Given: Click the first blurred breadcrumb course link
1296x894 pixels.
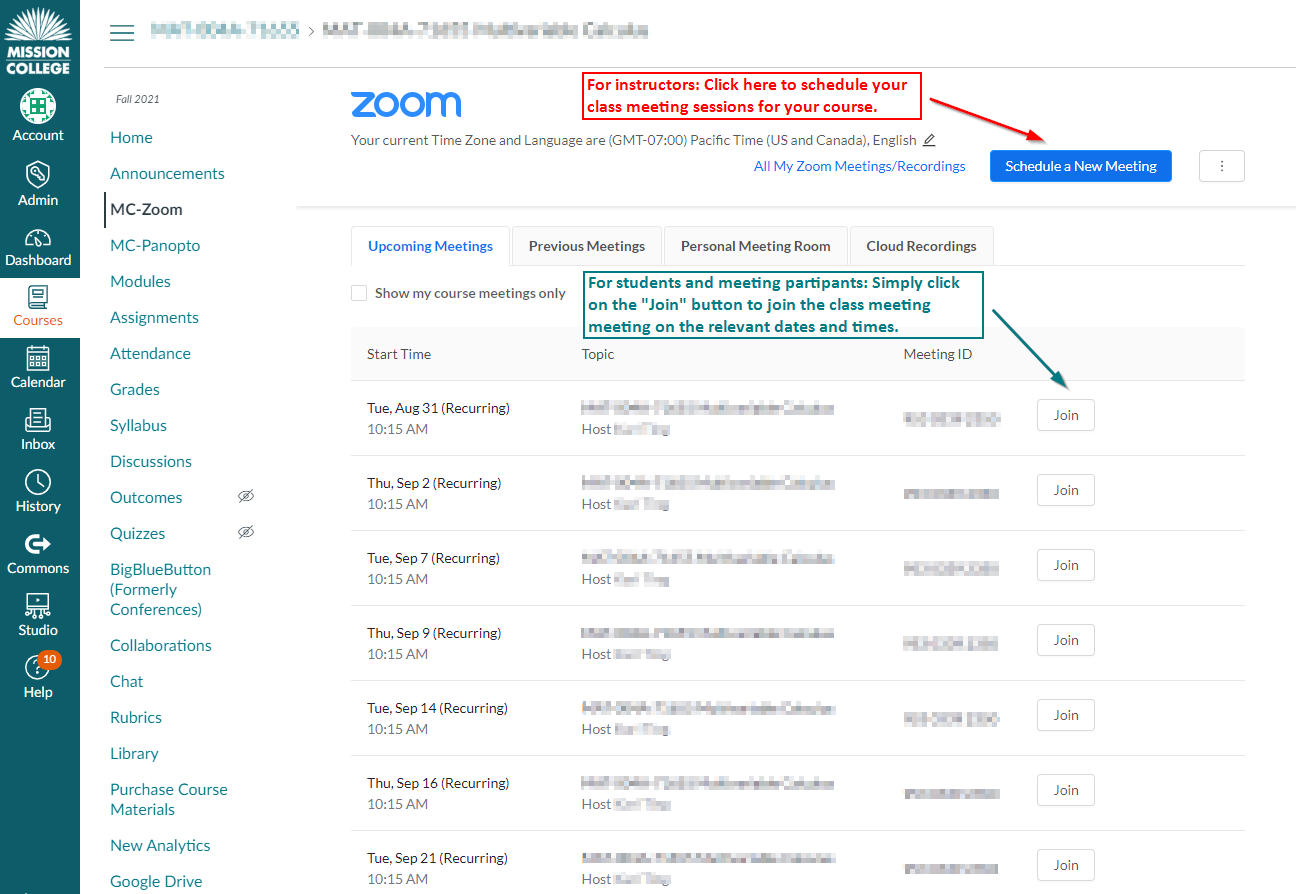Looking at the screenshot, I should coord(225,31).
